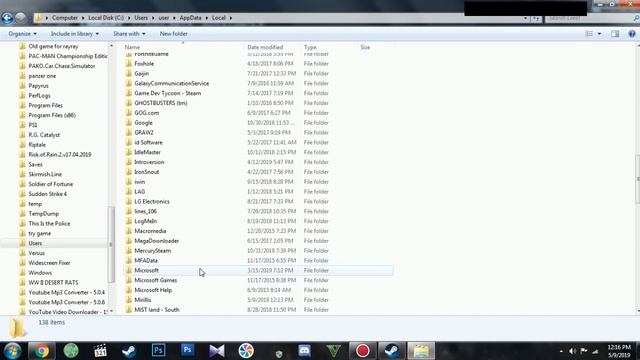This screenshot has height=360, width=640.
Task: Open the GTA V taskbar icon
Action: tap(333, 351)
